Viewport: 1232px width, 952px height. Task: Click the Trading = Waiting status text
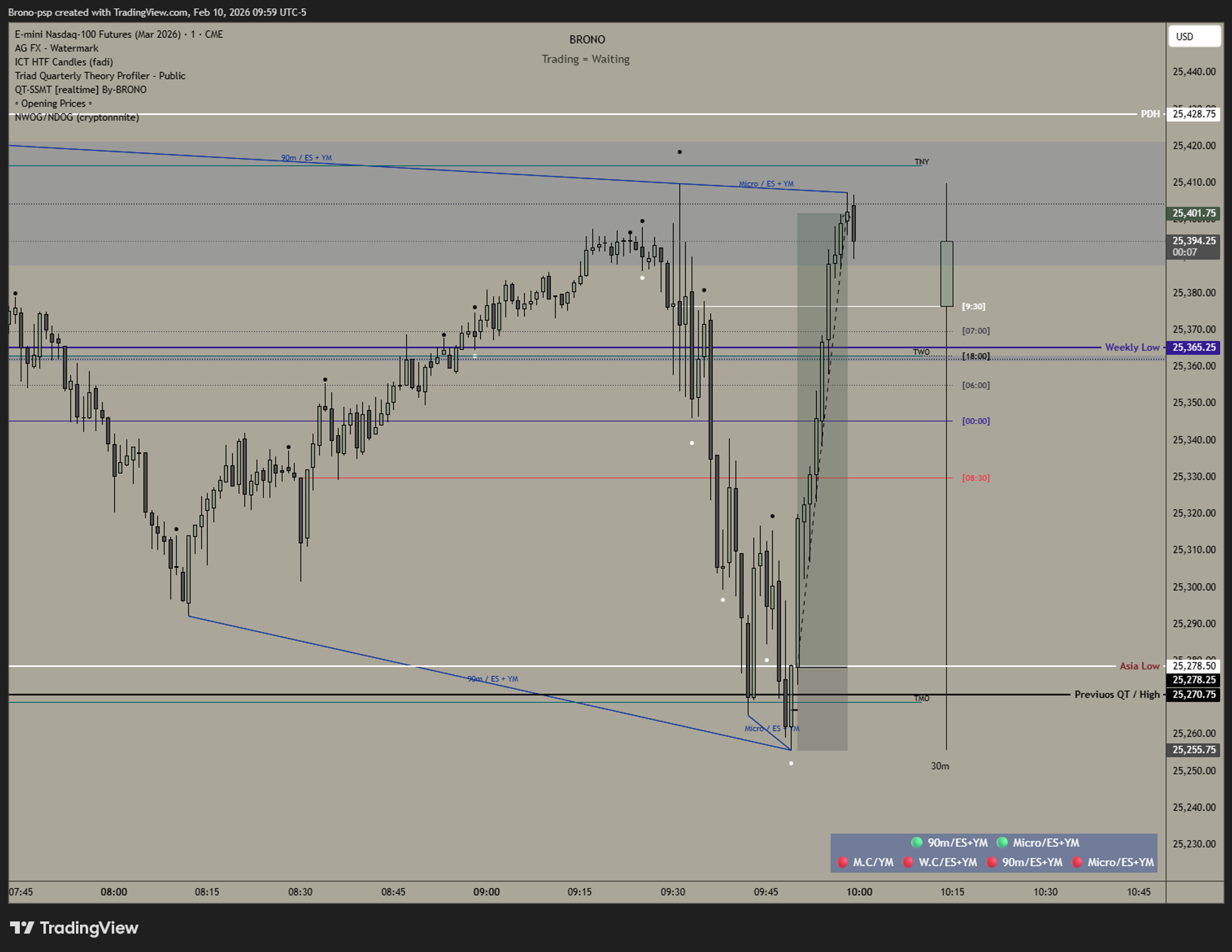click(586, 59)
